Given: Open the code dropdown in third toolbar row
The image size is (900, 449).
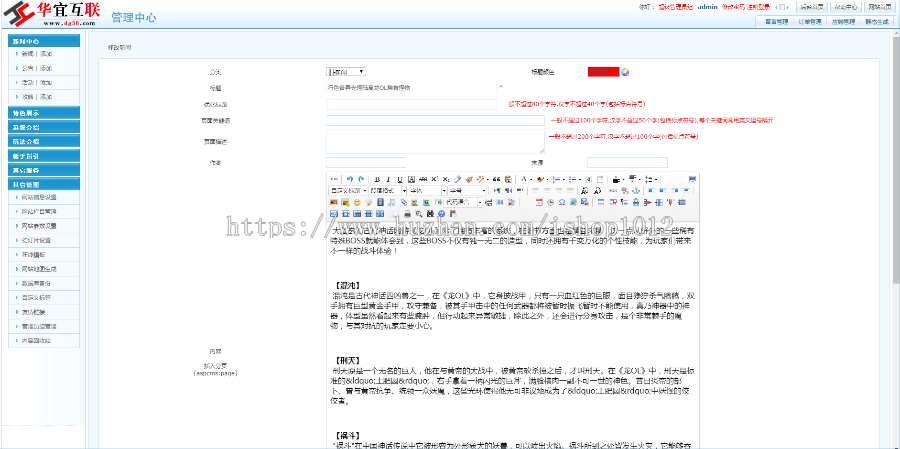Looking at the screenshot, I should tap(463, 202).
